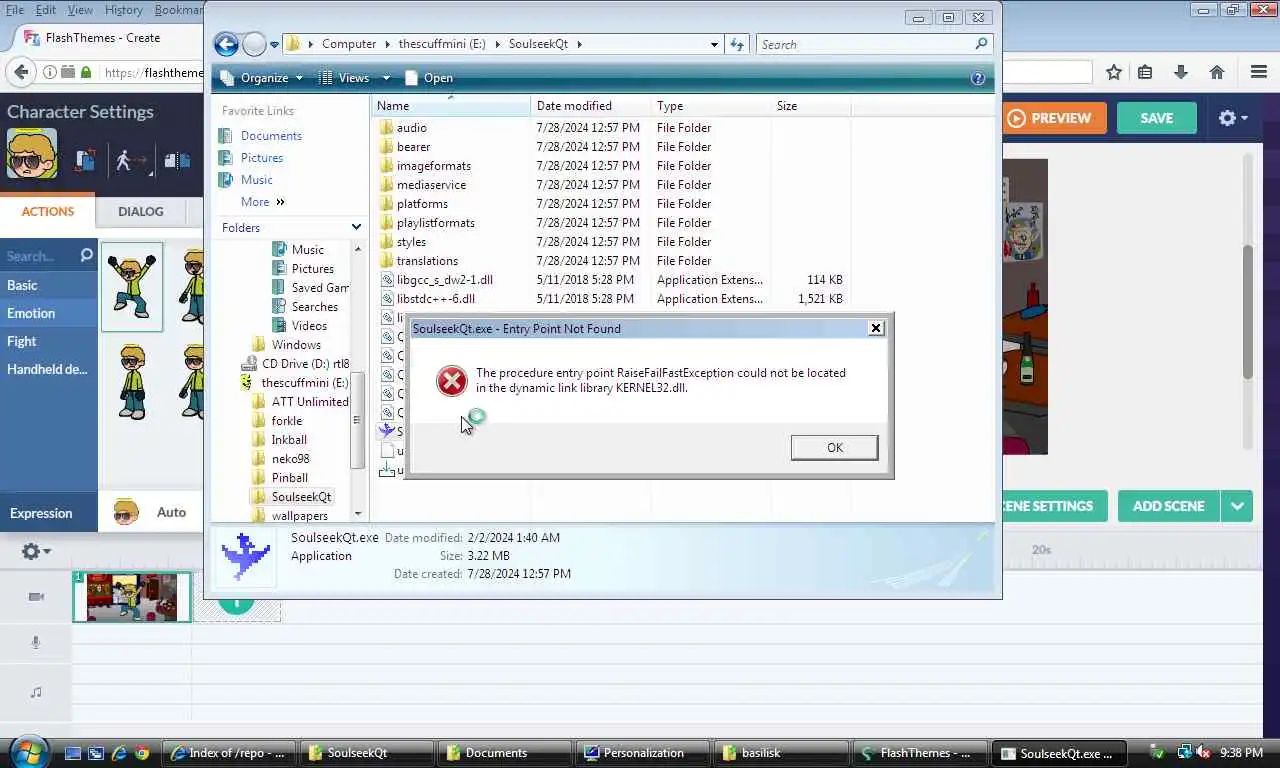
Task: Select libgcc_s_dw2-1.dll file
Action: (x=444, y=280)
